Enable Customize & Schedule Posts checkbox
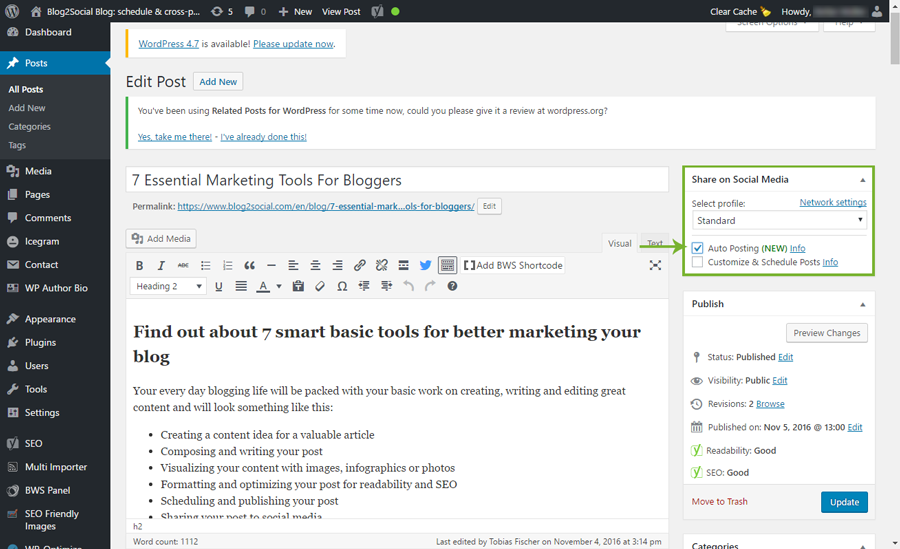The width and height of the screenshot is (900, 549). (x=697, y=262)
